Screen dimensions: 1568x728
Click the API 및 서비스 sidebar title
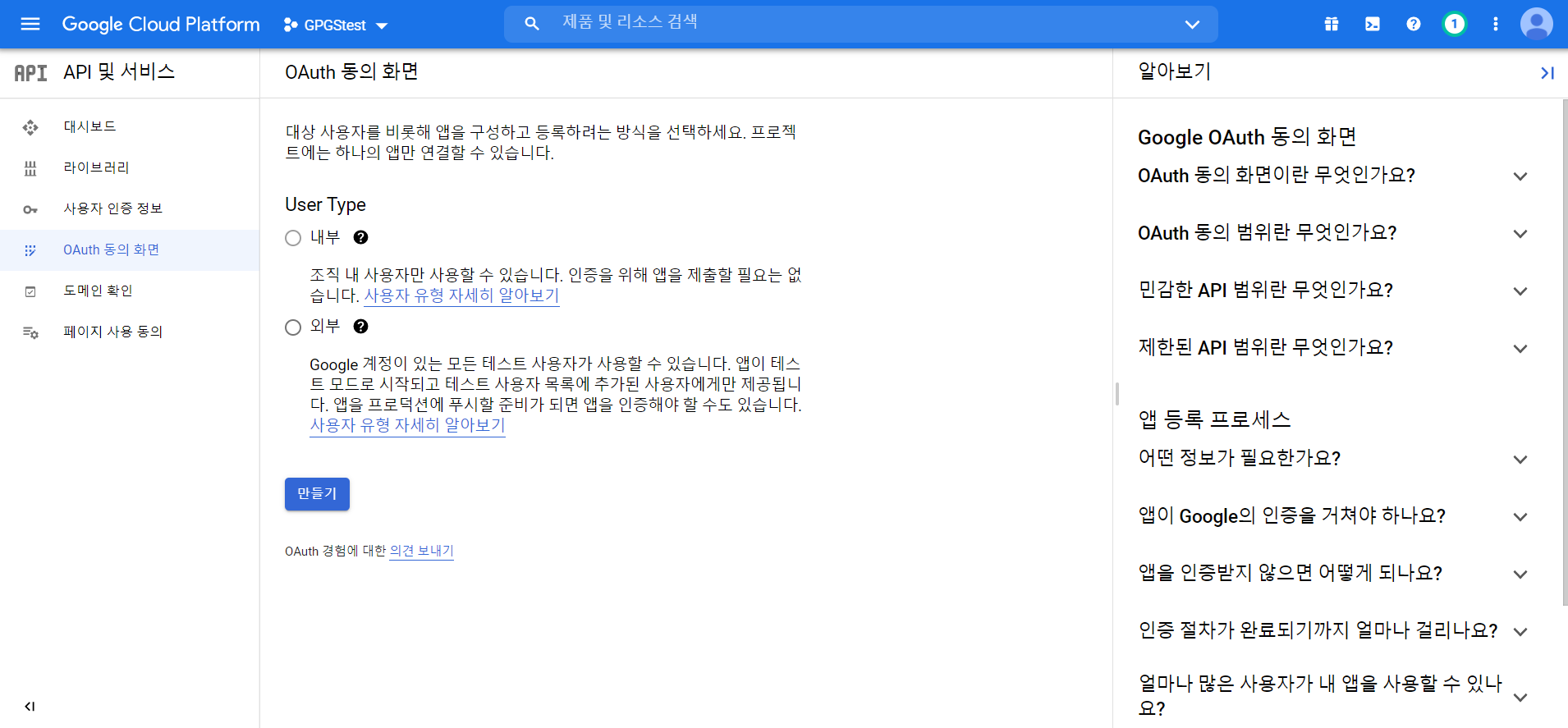click(119, 72)
